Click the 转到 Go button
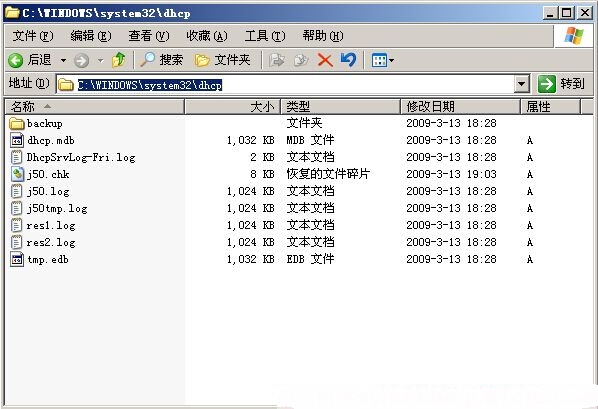 pos(561,84)
